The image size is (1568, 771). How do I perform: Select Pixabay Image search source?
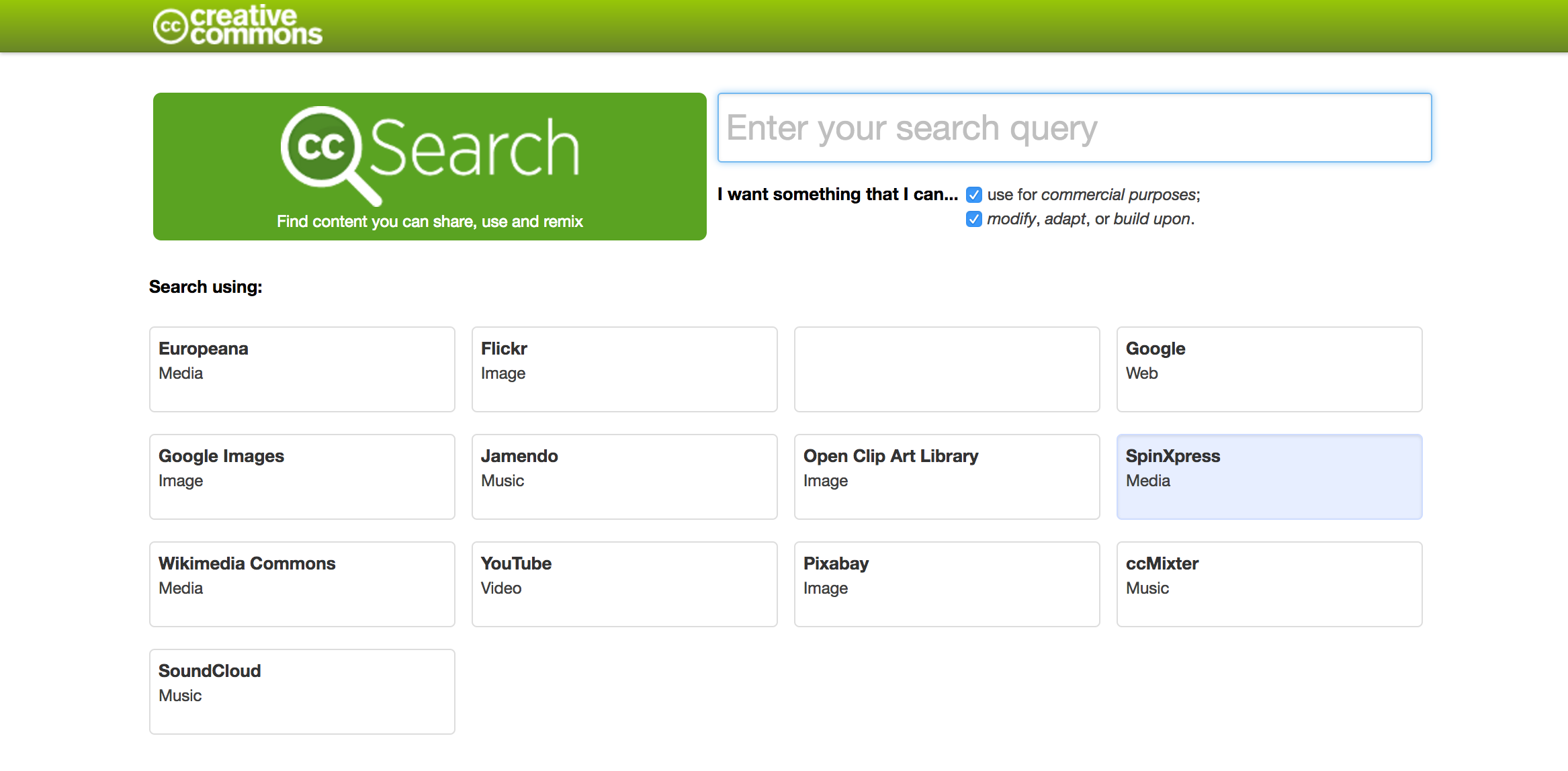(x=947, y=584)
